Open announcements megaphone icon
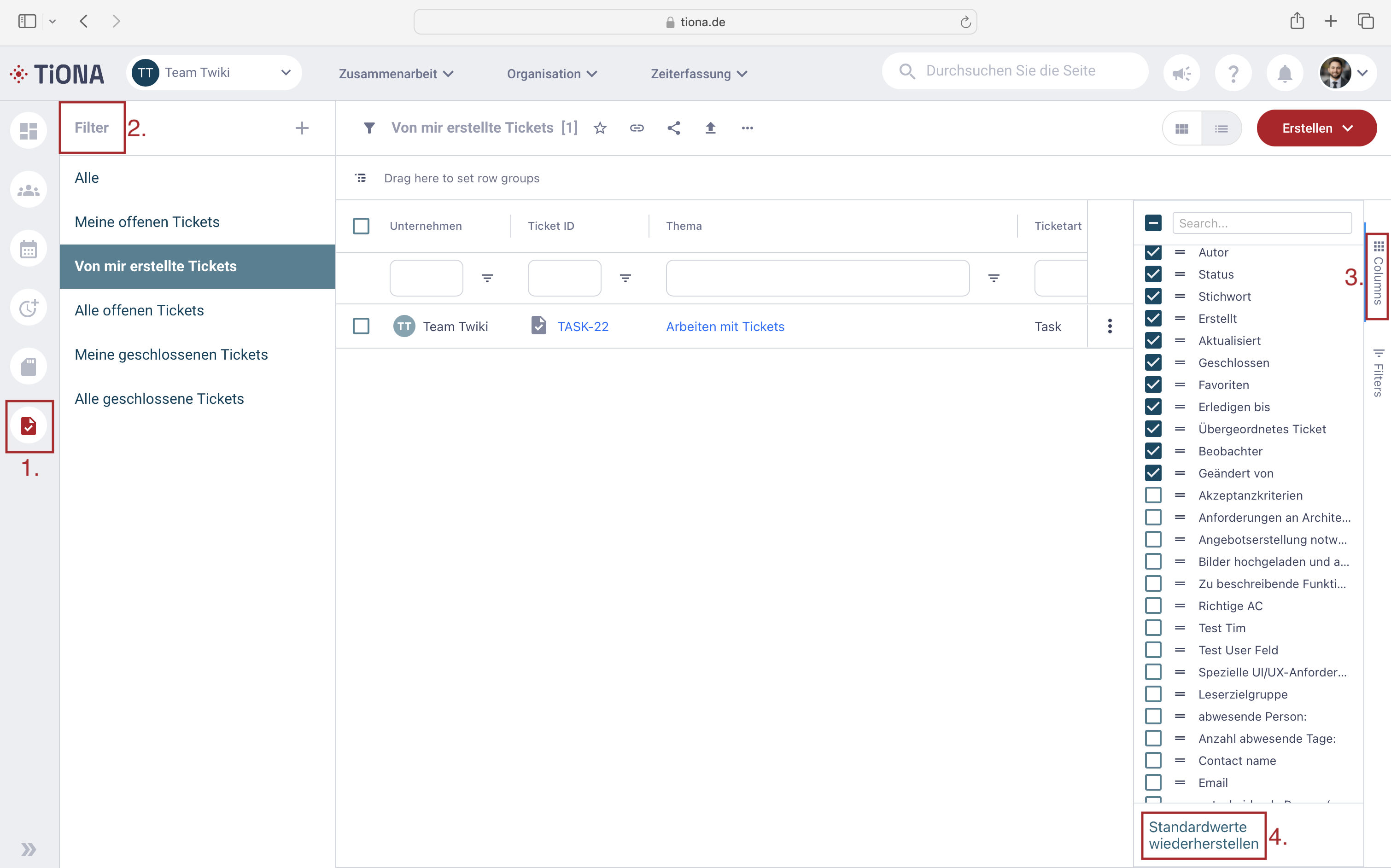 point(1181,73)
